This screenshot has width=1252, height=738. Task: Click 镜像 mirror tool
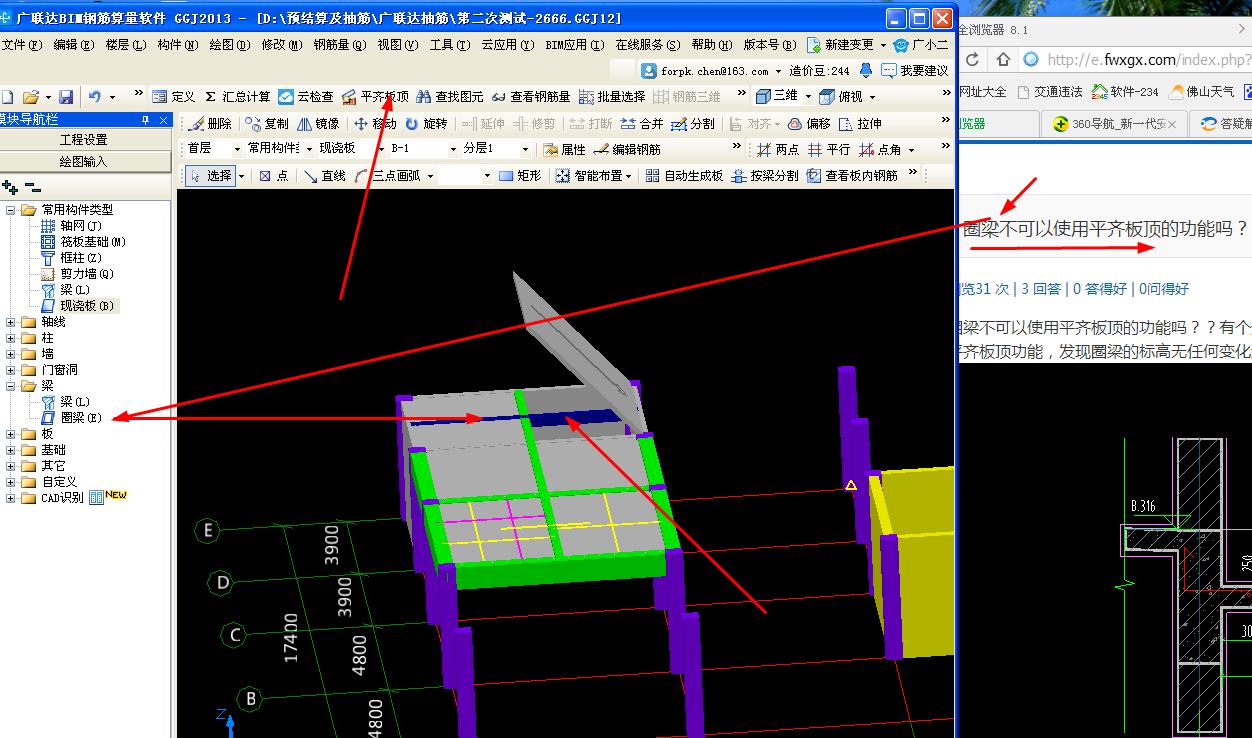317,124
